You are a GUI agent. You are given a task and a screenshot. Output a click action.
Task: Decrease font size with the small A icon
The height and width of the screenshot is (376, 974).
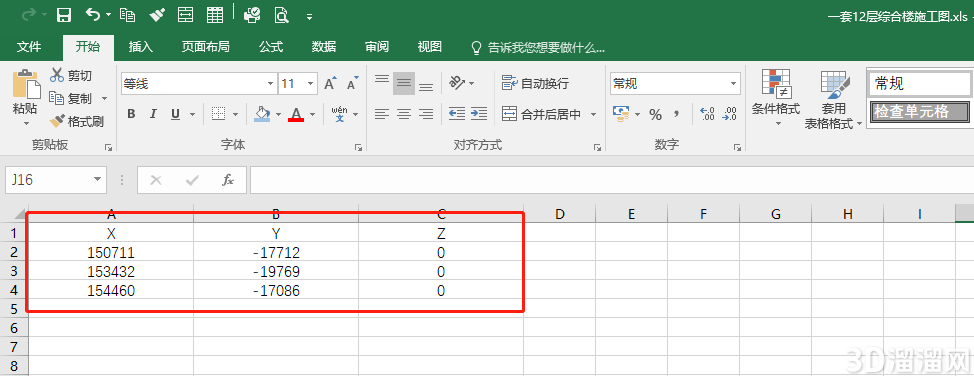352,84
